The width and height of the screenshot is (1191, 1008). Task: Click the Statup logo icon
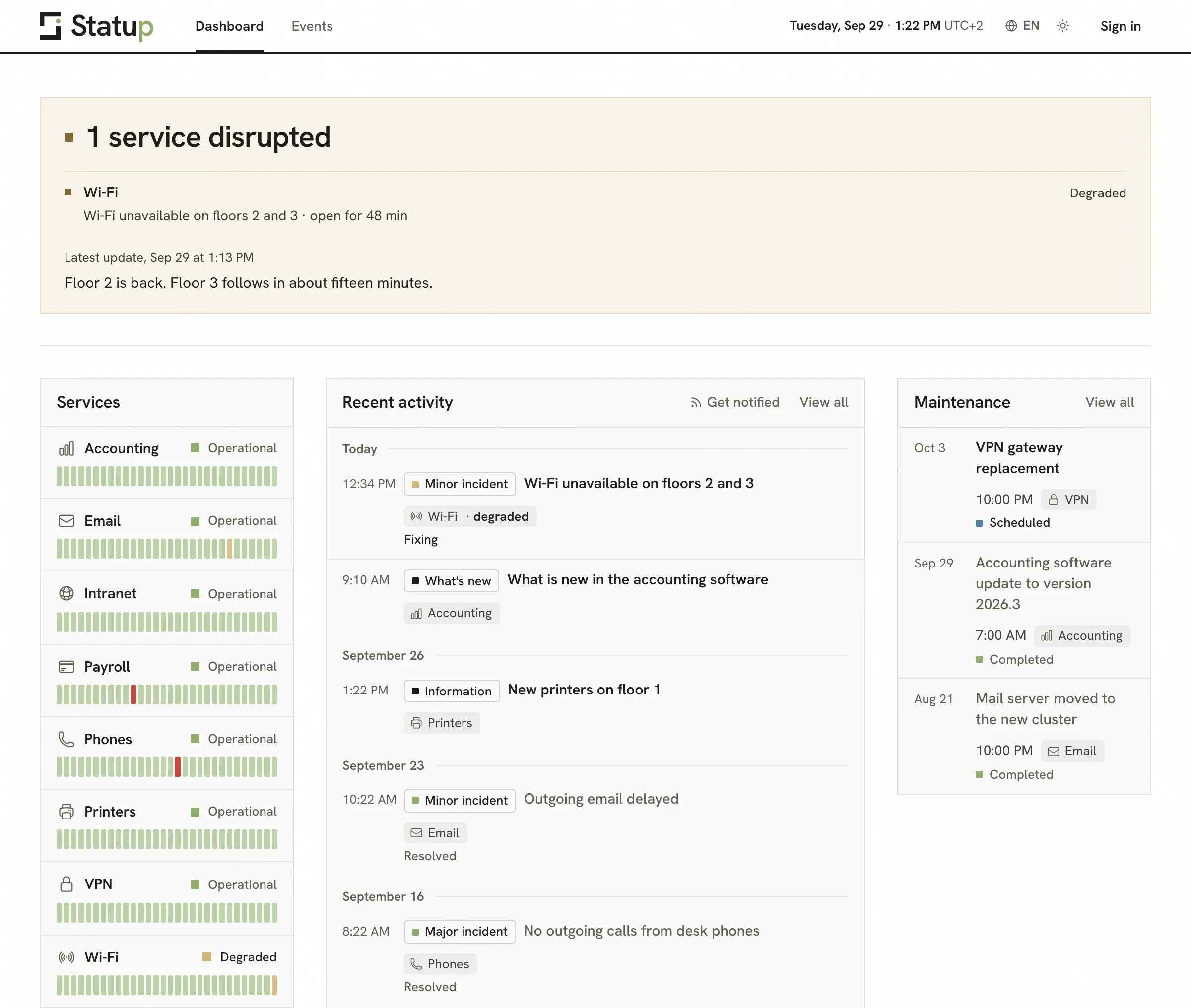(x=50, y=26)
